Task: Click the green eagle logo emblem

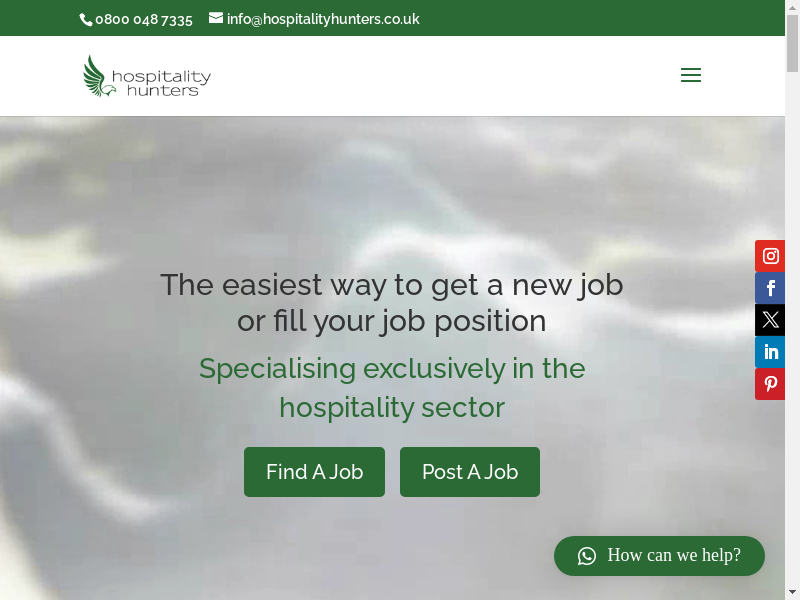Action: 98,76
